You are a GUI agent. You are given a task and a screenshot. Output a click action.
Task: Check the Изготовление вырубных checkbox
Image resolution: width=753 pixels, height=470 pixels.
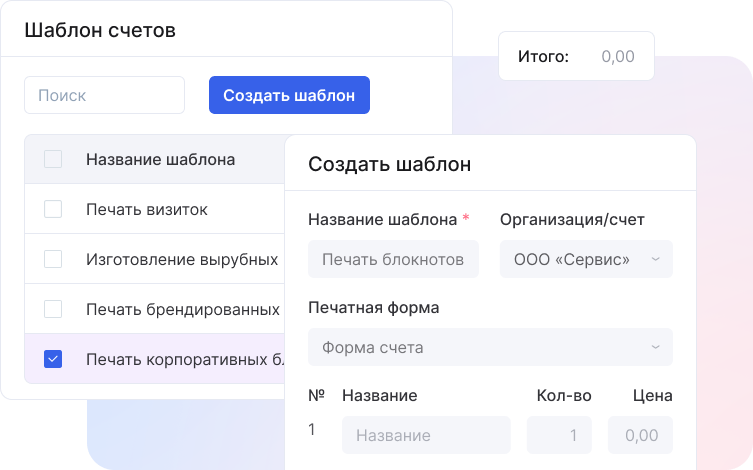pyautogui.click(x=53, y=259)
